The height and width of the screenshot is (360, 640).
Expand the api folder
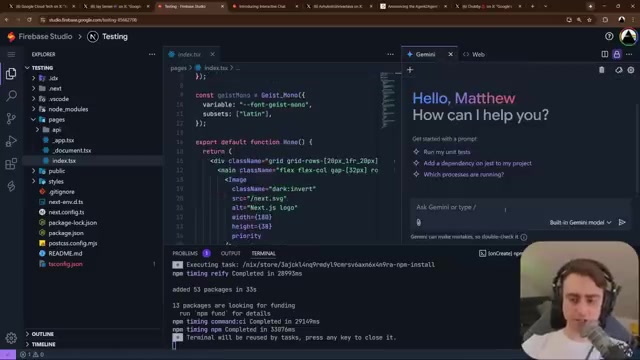[37, 130]
